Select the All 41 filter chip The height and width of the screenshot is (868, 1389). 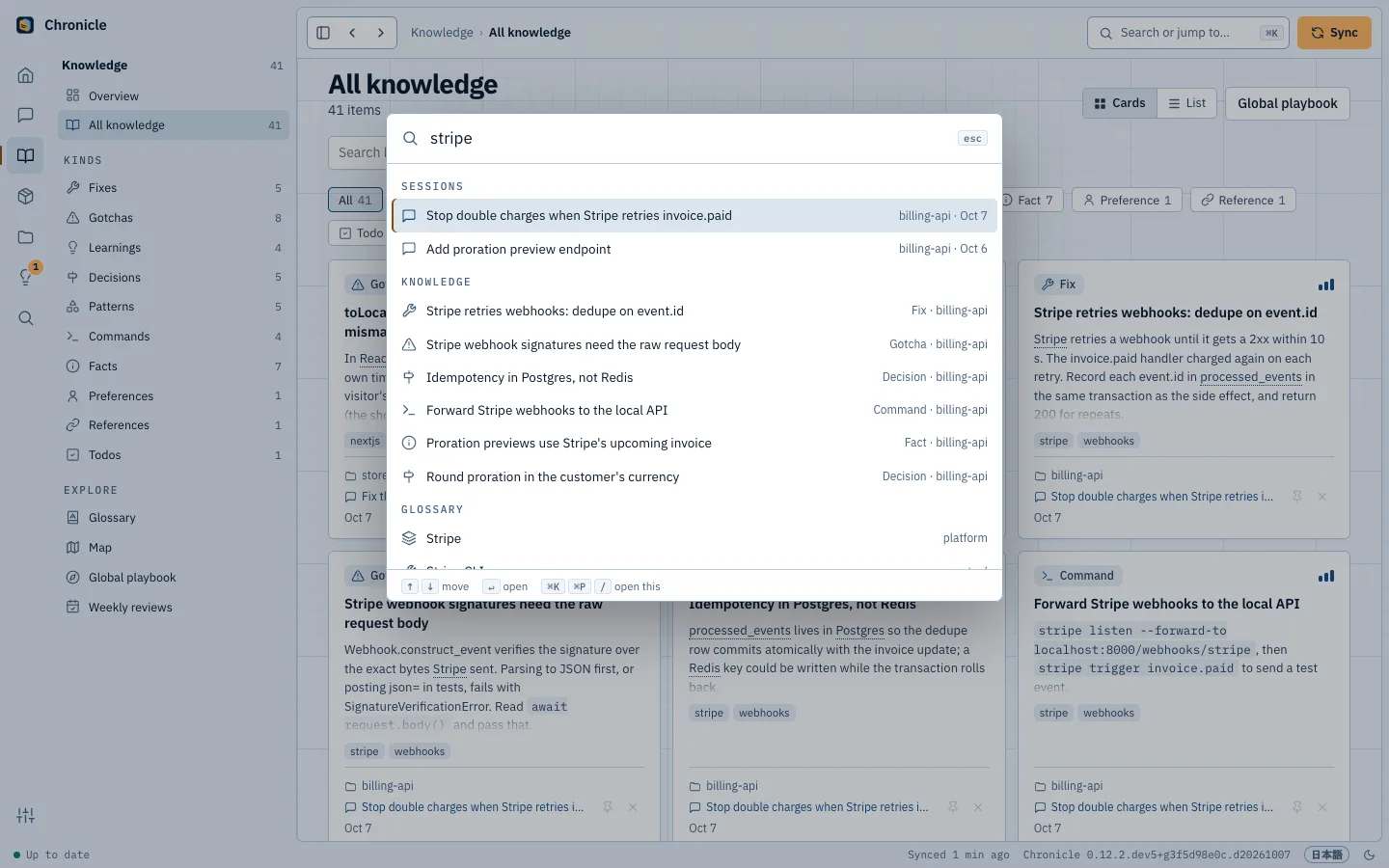(x=355, y=201)
